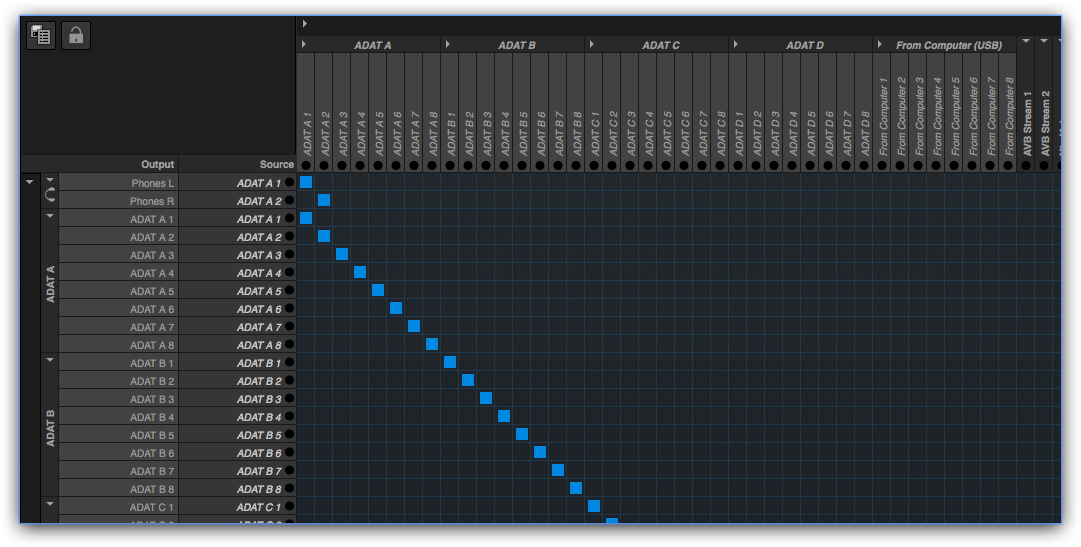Toggle off the ADAT B 8 output routing square
Screen dimensions: 1081x547
(576, 488)
